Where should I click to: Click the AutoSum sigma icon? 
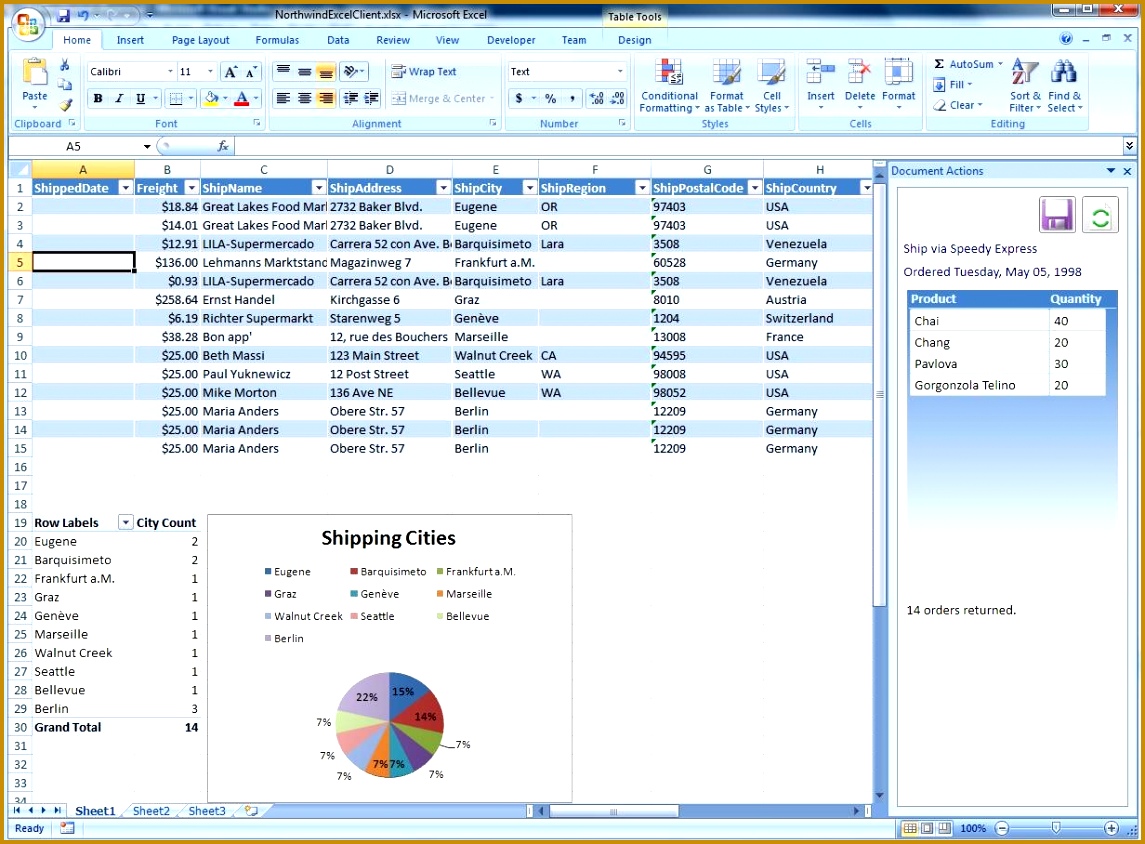pos(939,64)
